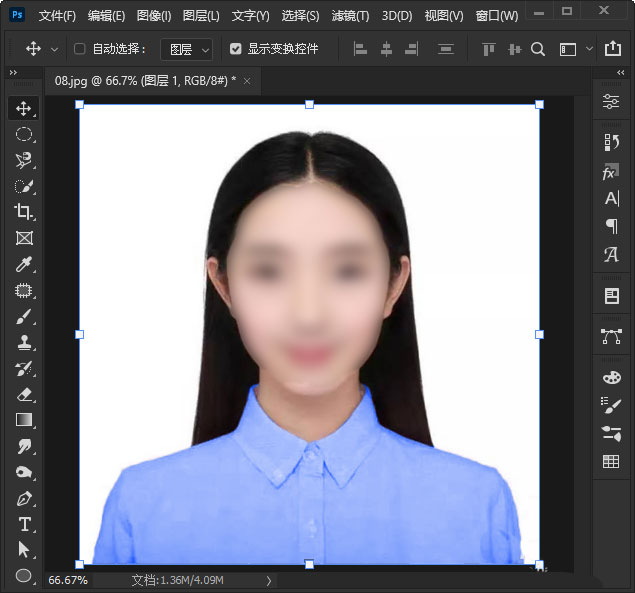Close the 08.jpg document tab
The height and width of the screenshot is (593, 635).
tap(247, 81)
